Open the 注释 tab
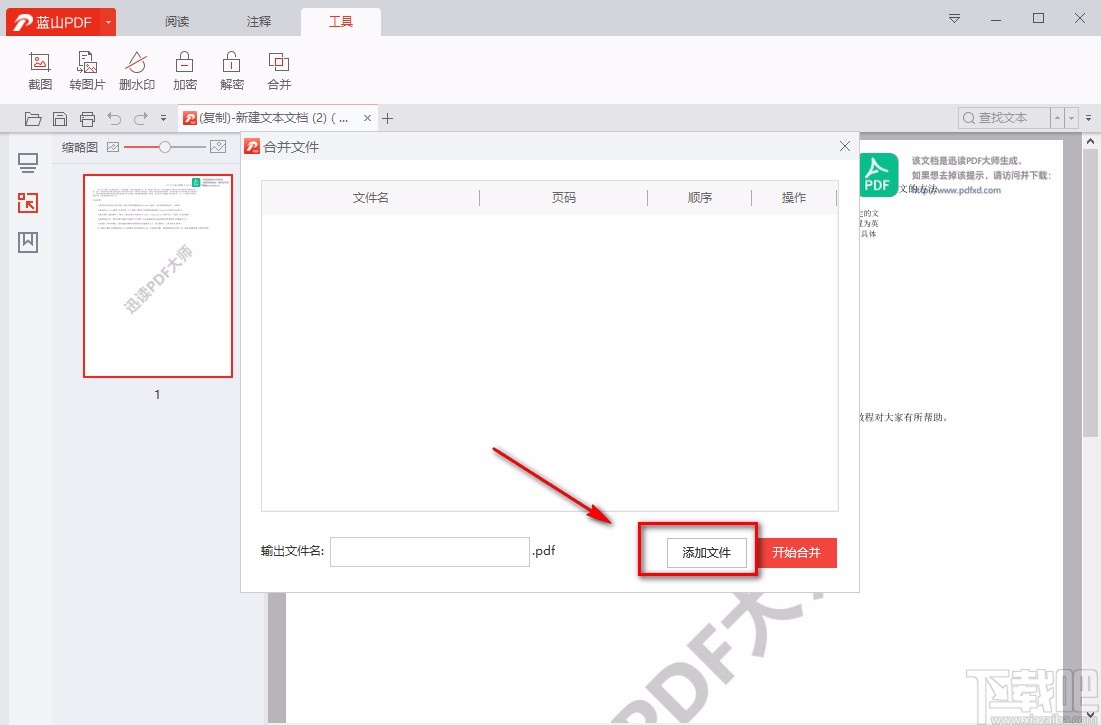This screenshot has height=725, width=1101. 258,22
